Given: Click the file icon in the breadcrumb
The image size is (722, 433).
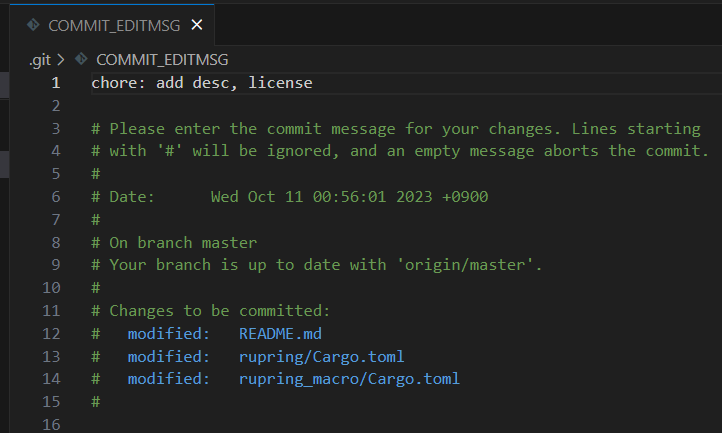Looking at the screenshot, I should [x=81, y=60].
